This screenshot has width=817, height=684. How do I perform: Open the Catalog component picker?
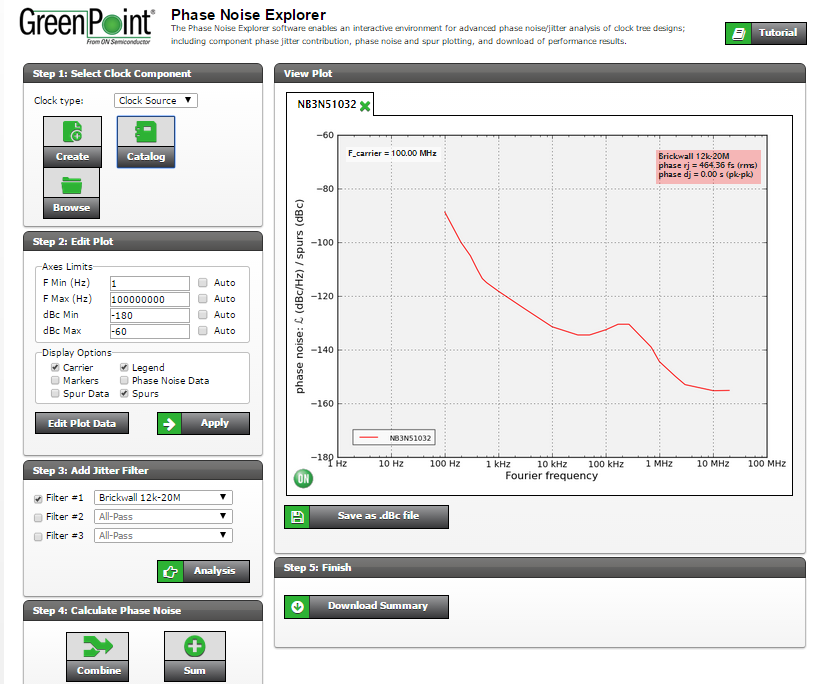[x=145, y=131]
